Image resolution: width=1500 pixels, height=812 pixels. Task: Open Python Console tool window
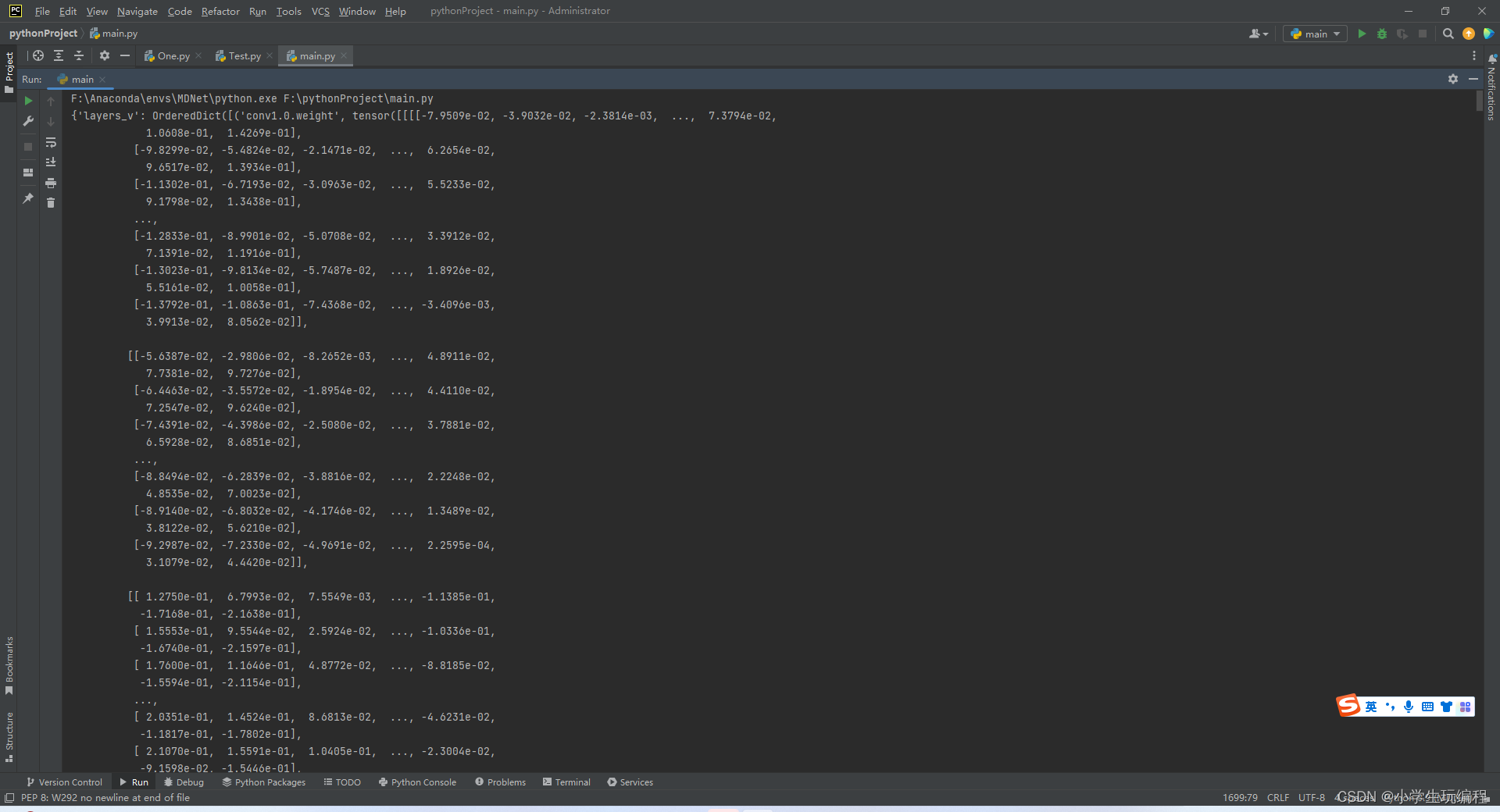(x=417, y=782)
